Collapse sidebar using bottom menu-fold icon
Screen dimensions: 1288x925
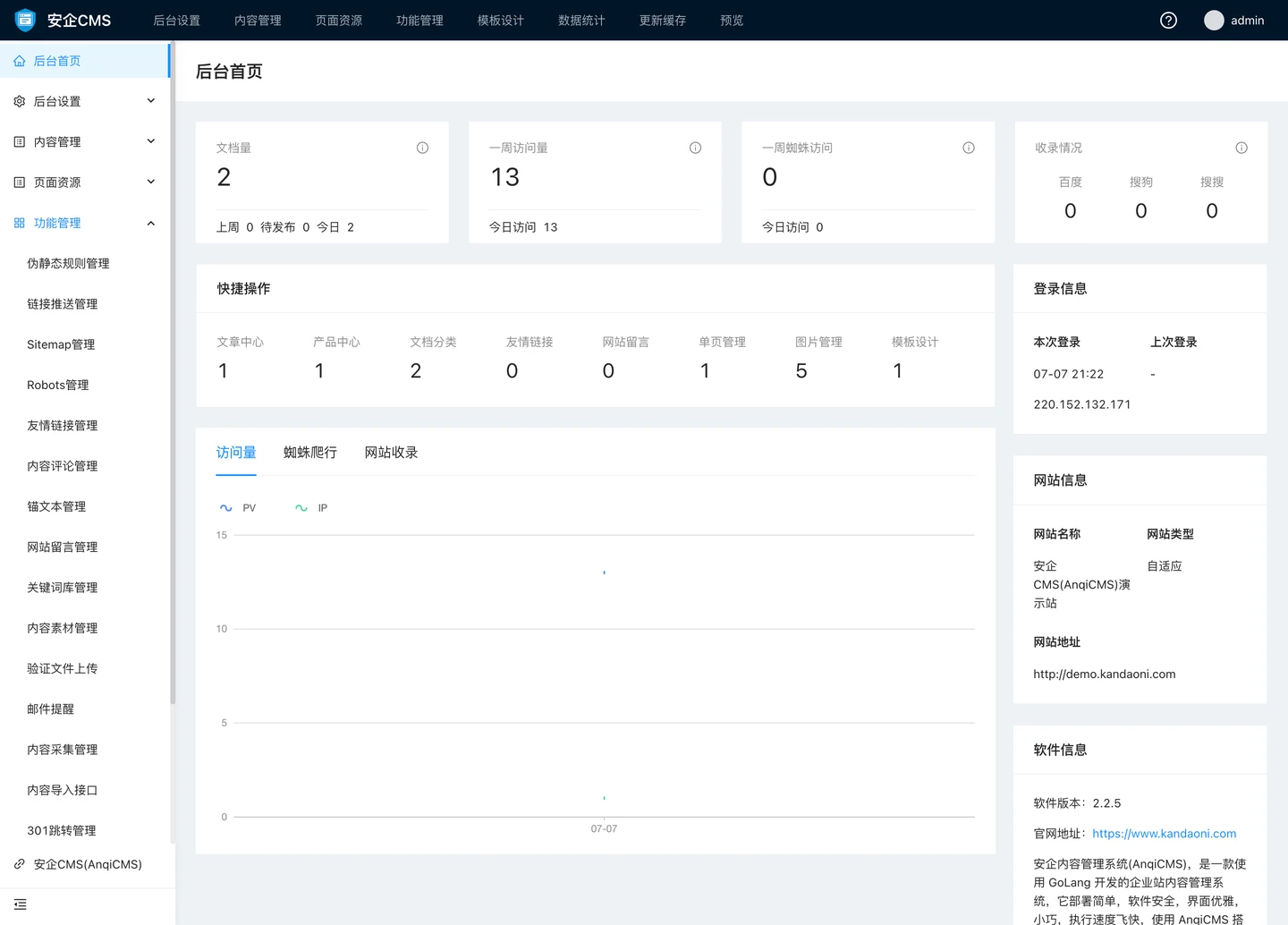(21, 904)
